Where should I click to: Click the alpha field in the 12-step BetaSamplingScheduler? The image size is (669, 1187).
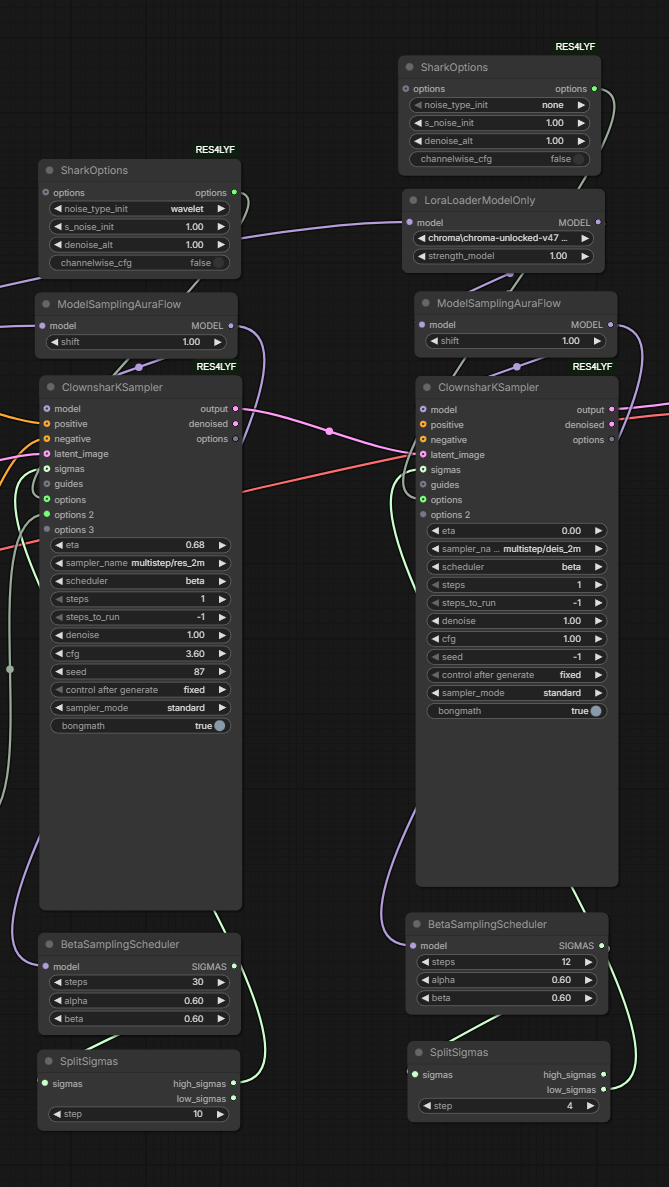pyautogui.click(x=507, y=980)
